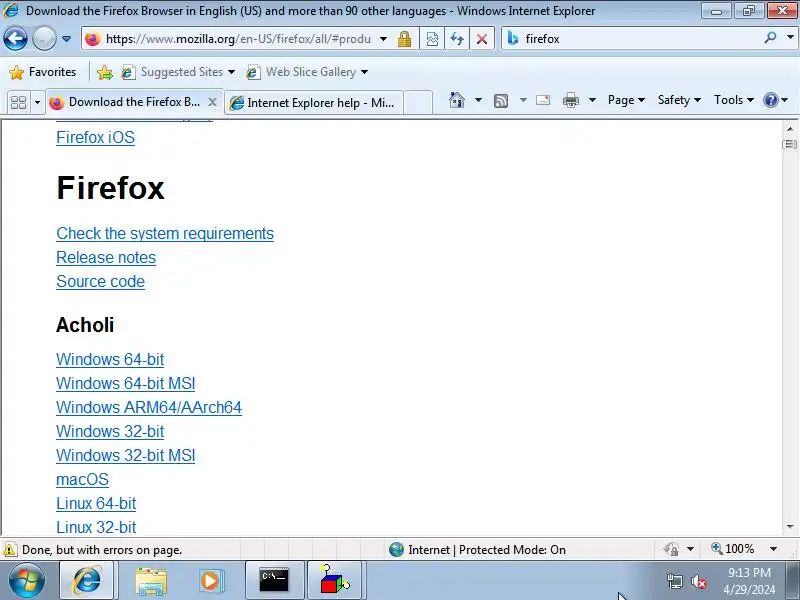Open the Source code link
The height and width of the screenshot is (600, 800).
[x=101, y=281]
